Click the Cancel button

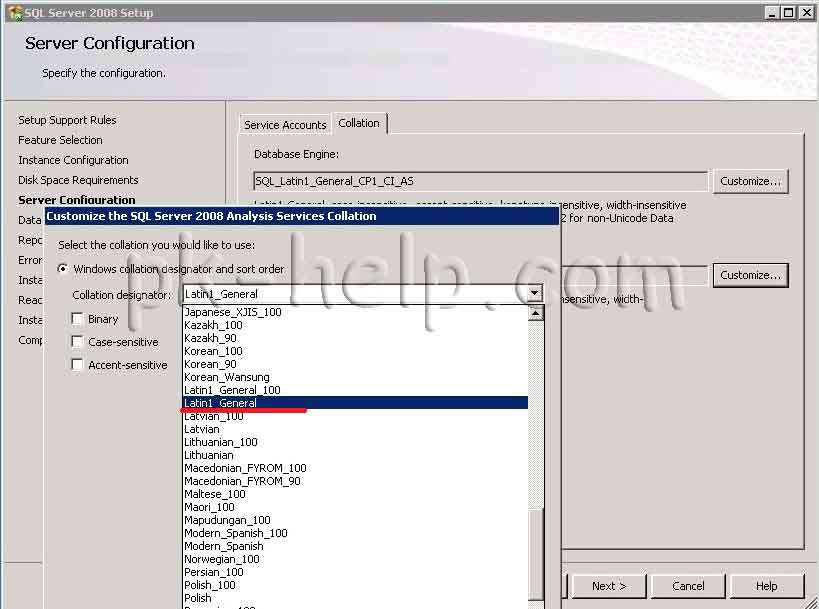tap(688, 586)
